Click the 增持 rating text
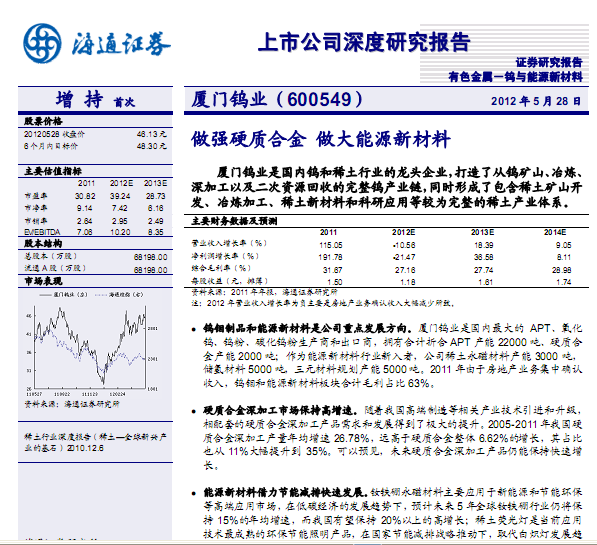The height and width of the screenshot is (545, 597). point(80,100)
